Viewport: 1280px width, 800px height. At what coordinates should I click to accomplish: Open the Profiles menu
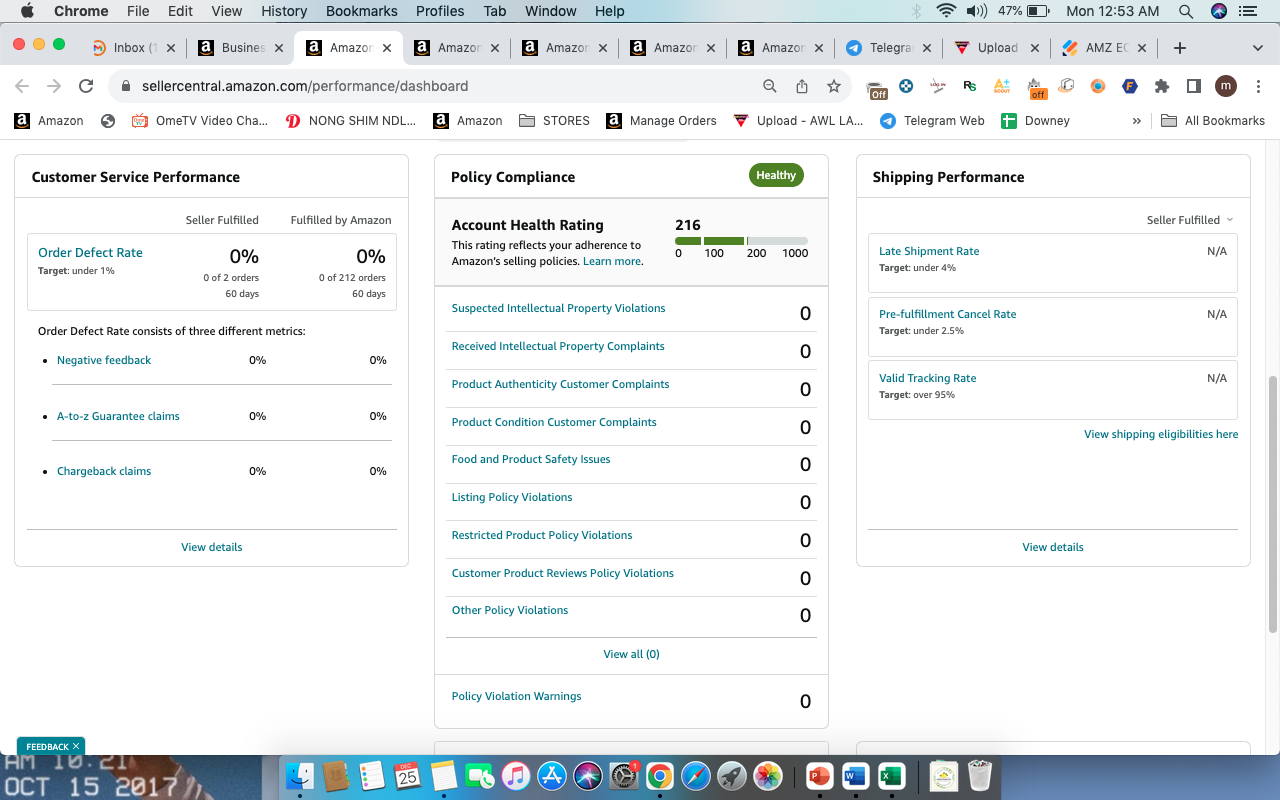pyautogui.click(x=440, y=11)
